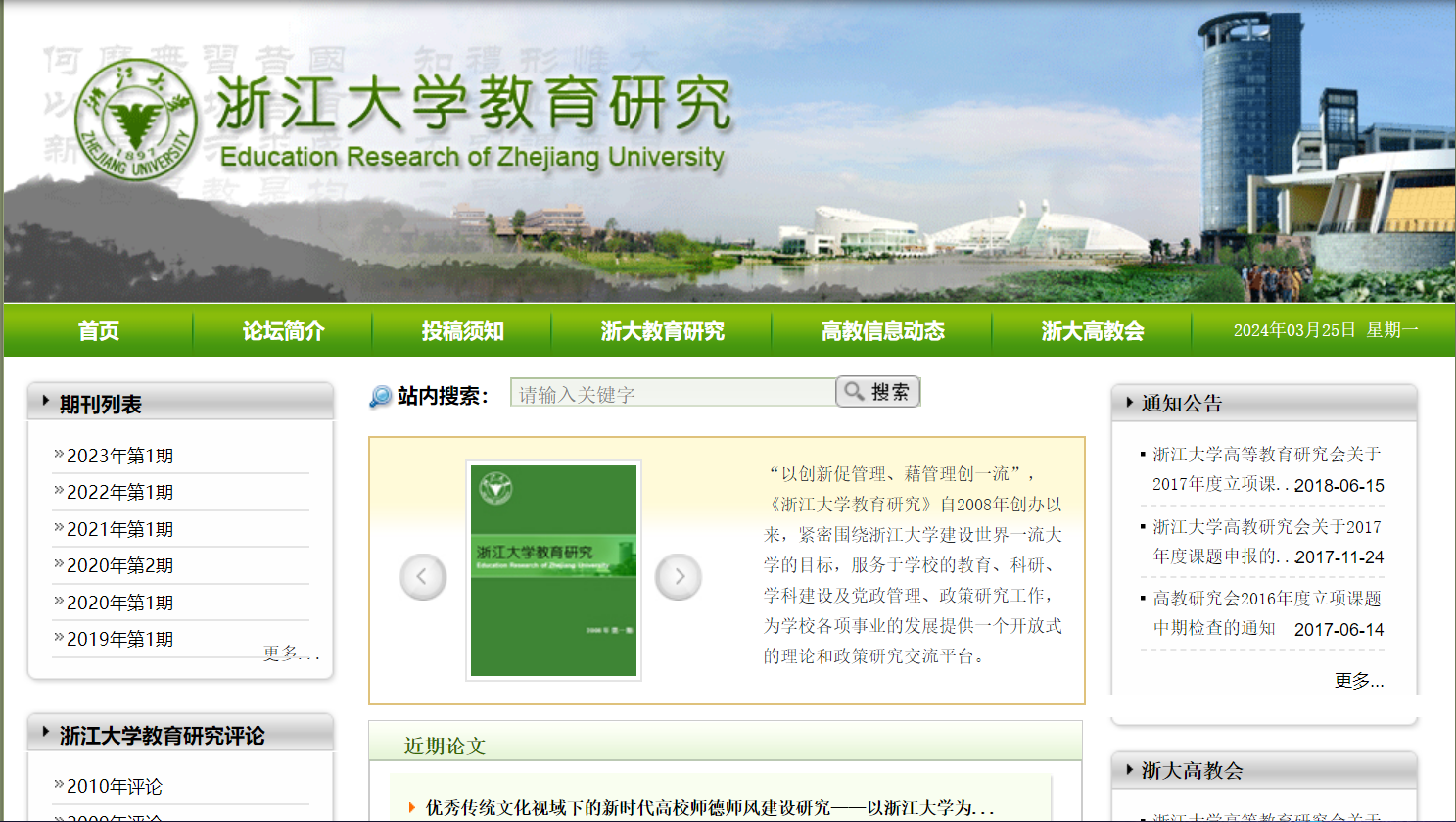
Task: Click the 站内搜索 label
Action: 443,396
